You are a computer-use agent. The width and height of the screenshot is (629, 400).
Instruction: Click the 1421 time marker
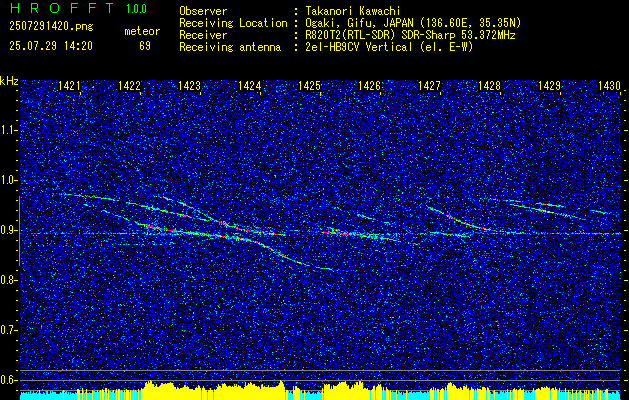click(69, 86)
